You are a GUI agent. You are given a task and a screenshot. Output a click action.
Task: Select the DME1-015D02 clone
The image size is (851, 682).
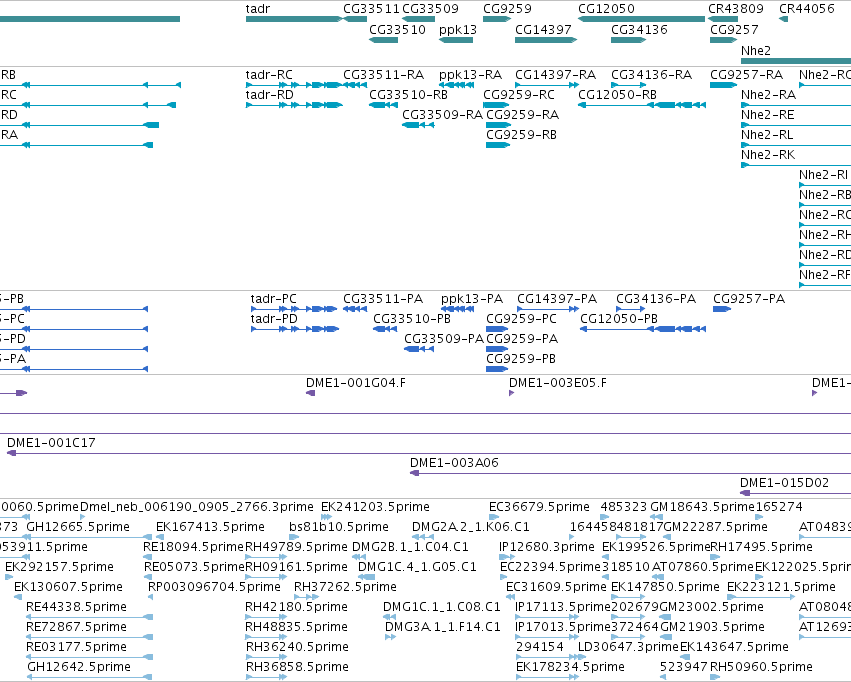coord(796,494)
